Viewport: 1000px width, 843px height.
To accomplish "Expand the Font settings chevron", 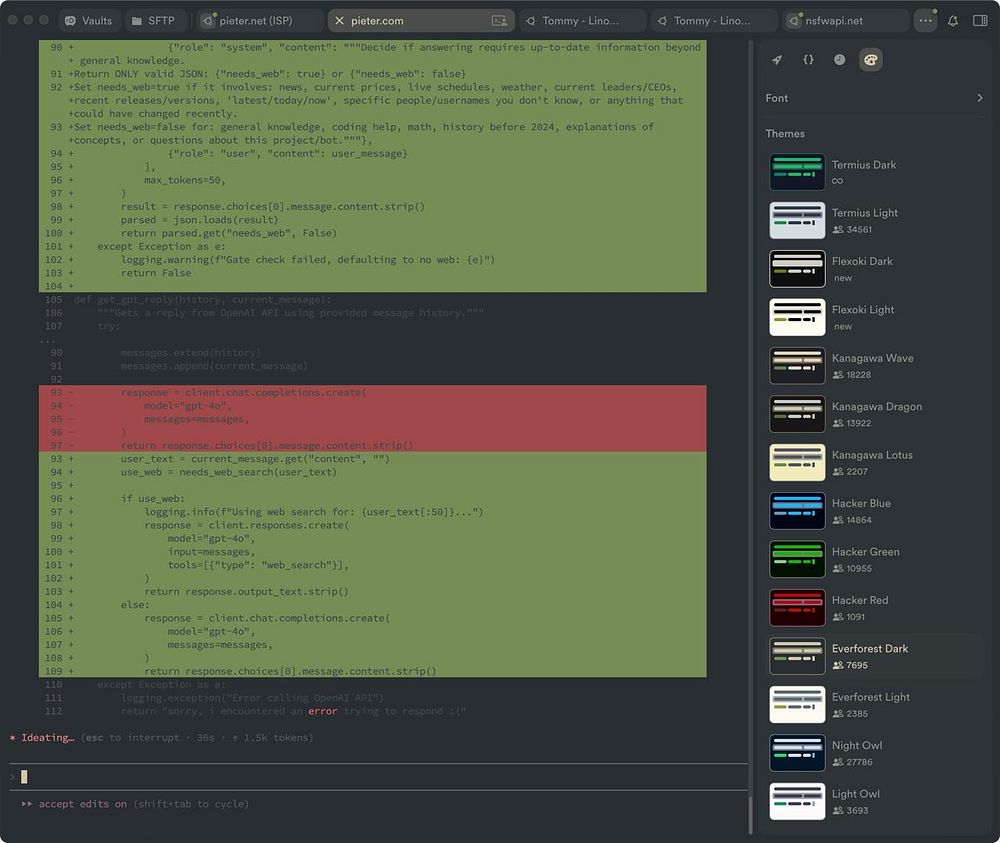I will (x=980, y=98).
